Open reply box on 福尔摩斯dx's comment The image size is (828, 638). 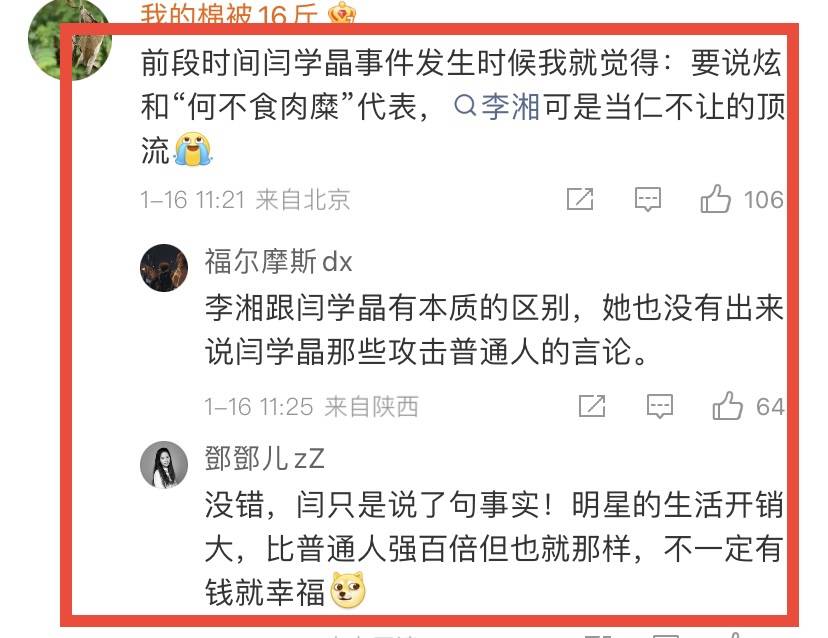click(660, 406)
